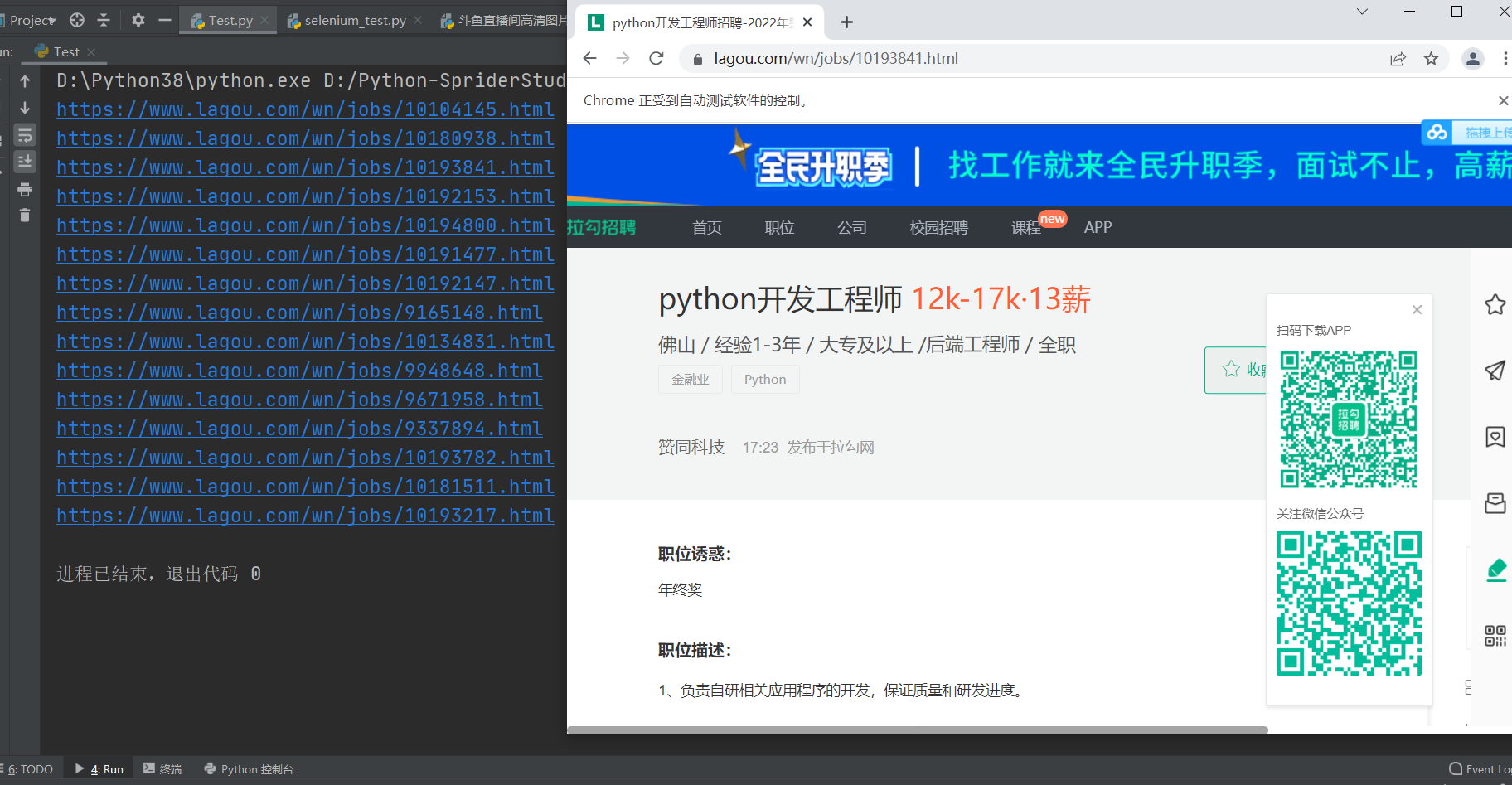Close the Test run tab
Screen dimensions: 1512x785
[x=91, y=52]
